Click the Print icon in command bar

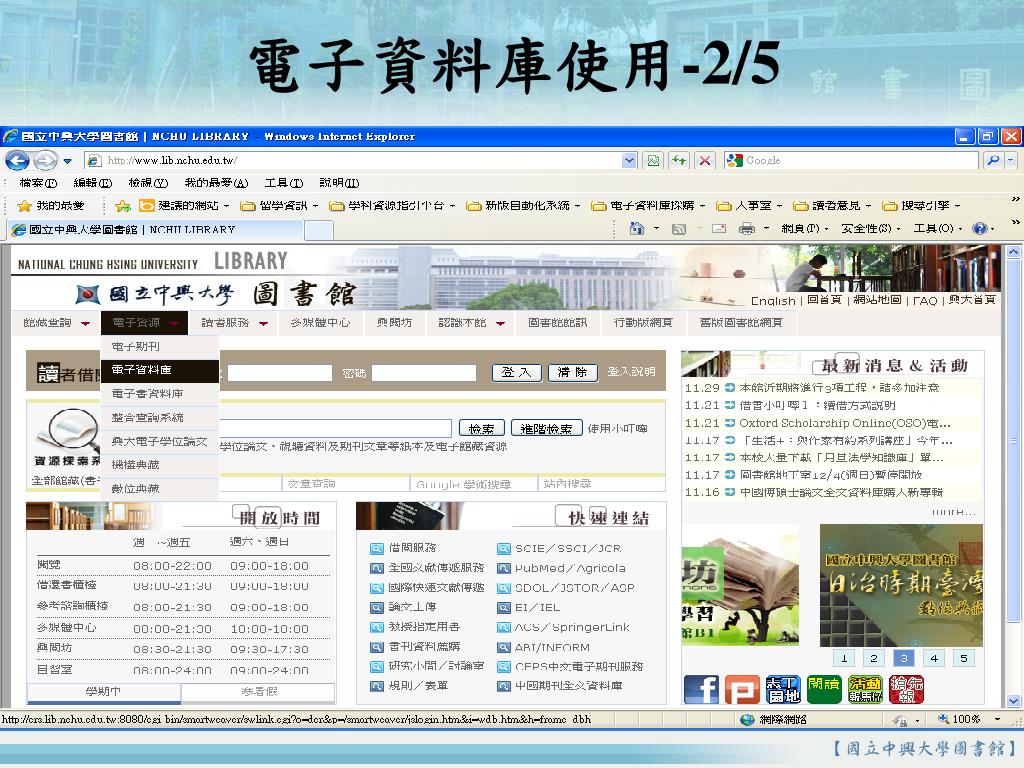coord(746,229)
